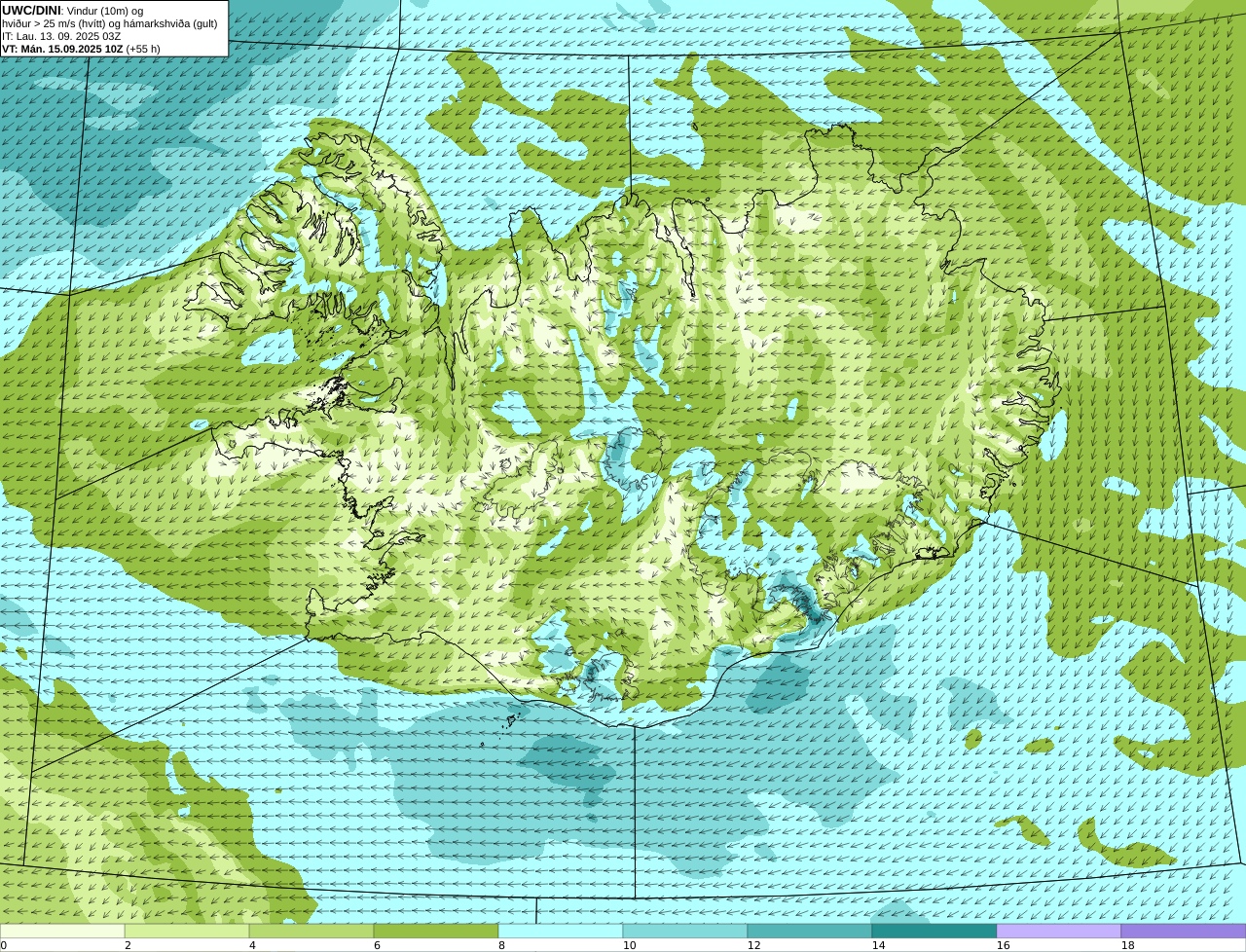Screen dimensions: 1246x952
Task: Click the "12" value on the wind scale
Action: pos(753,945)
